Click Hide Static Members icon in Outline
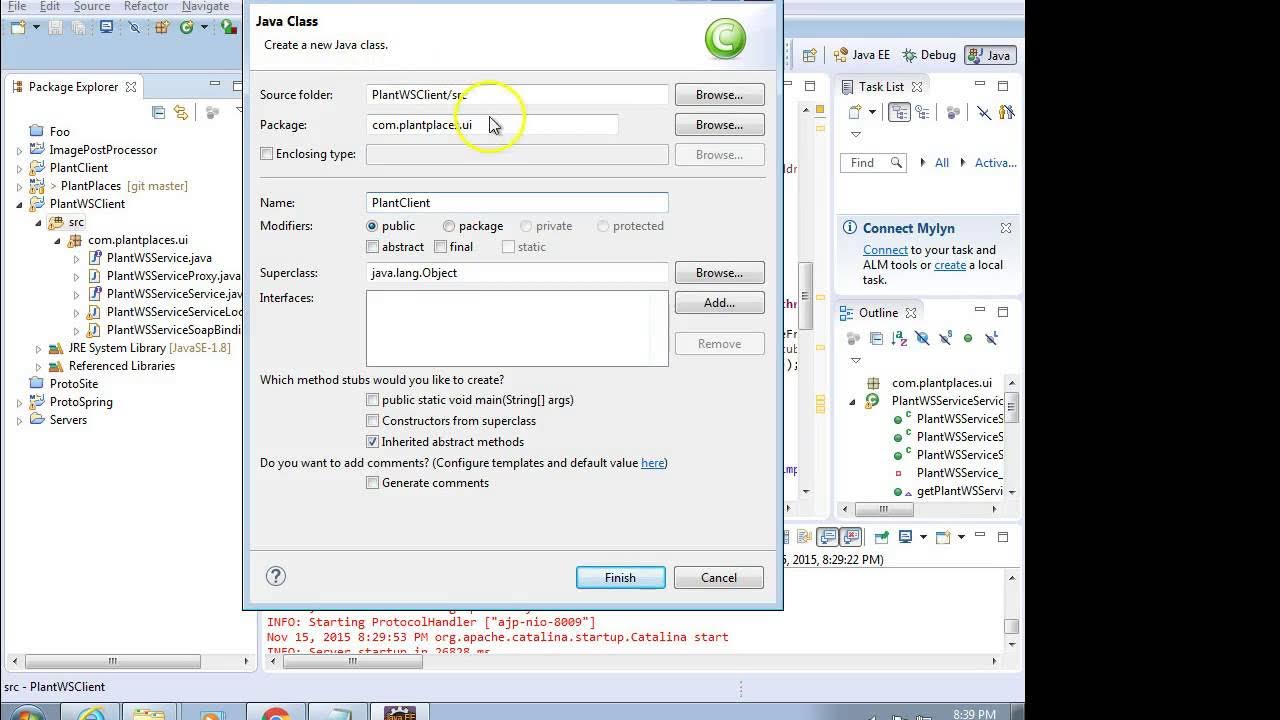The width and height of the screenshot is (1280, 720). point(945,339)
